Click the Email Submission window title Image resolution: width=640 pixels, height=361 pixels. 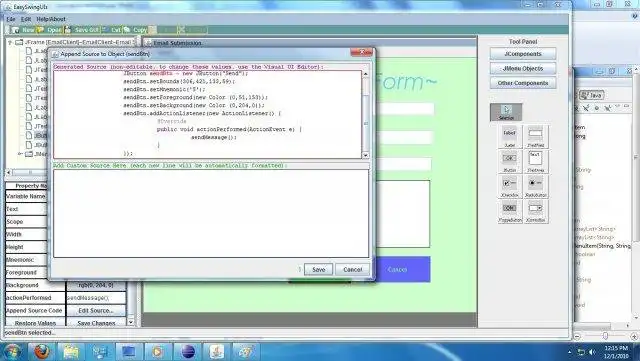pyautogui.click(x=177, y=43)
